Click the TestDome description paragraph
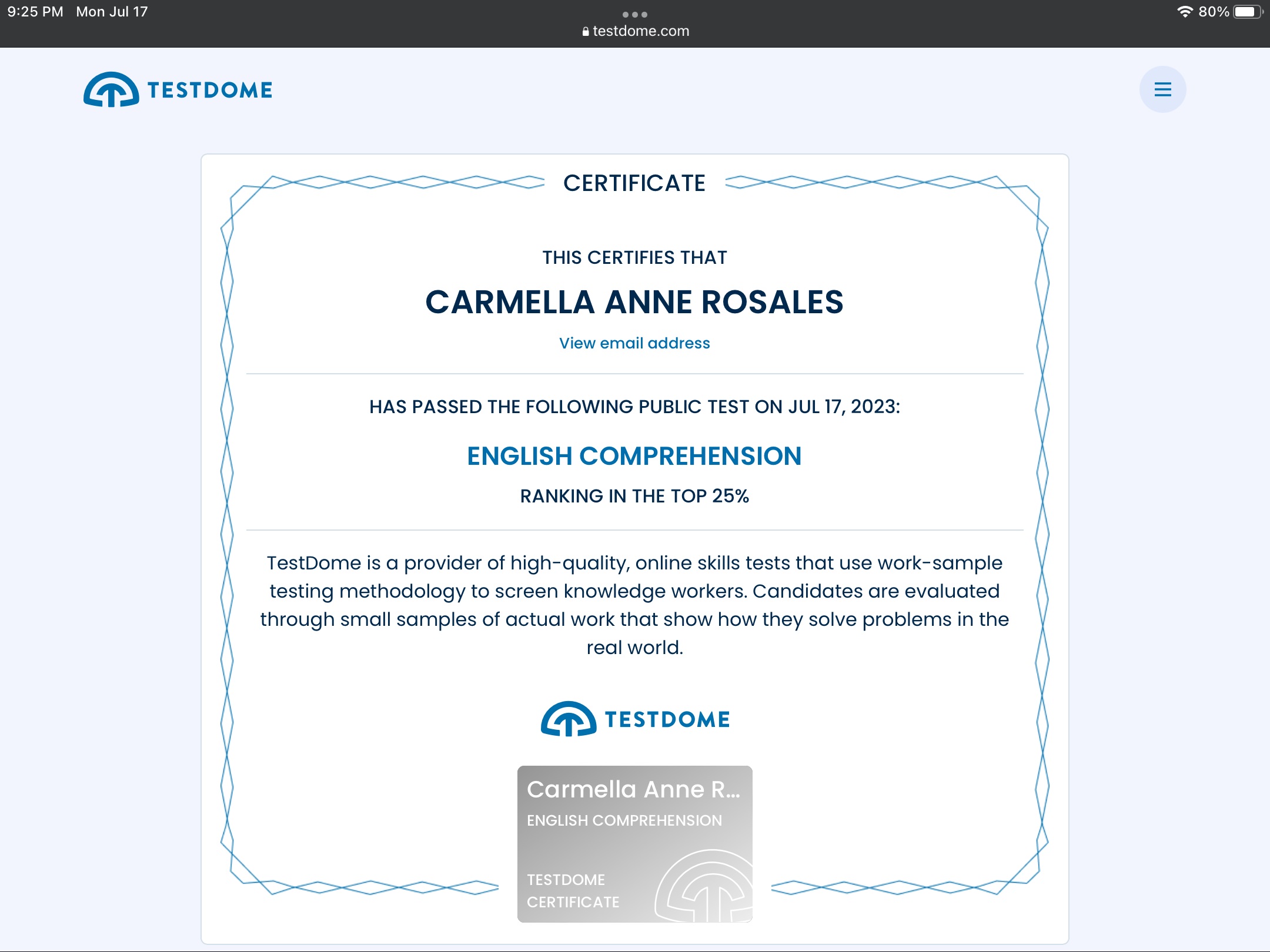This screenshot has width=1270, height=952. pos(634,605)
